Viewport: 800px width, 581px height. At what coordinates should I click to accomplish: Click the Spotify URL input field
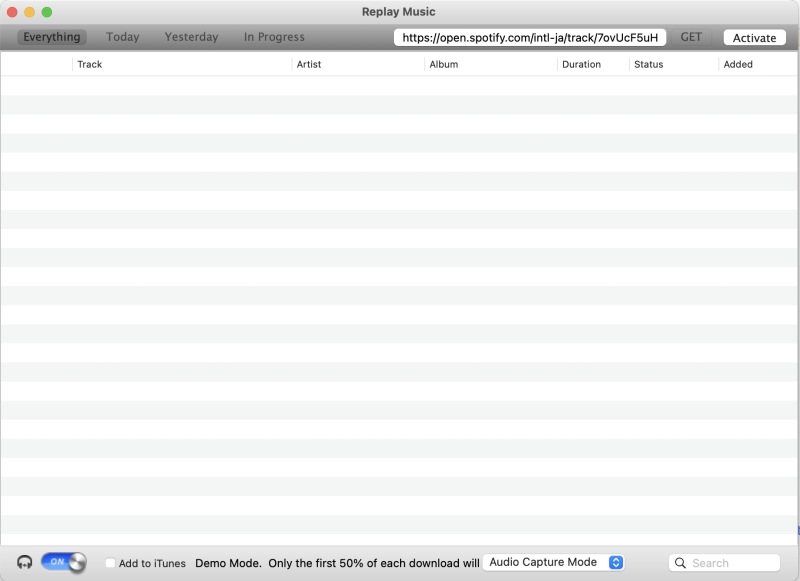coord(530,38)
